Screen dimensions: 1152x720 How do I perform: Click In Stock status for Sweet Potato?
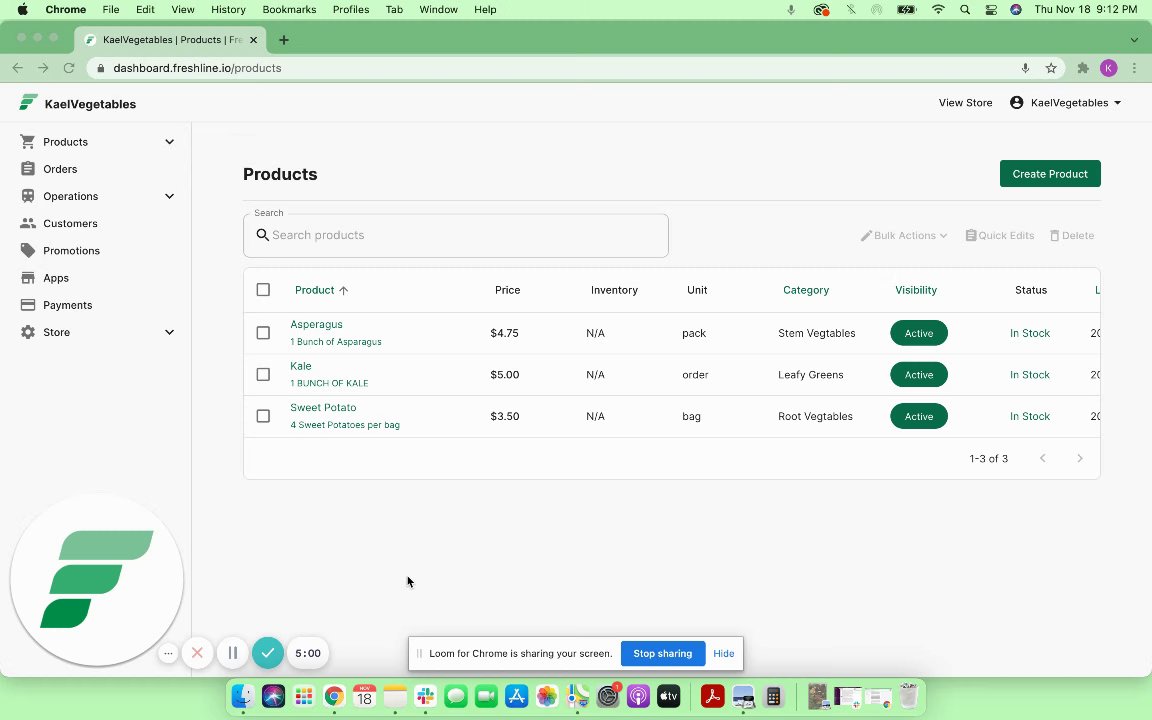tap(1029, 416)
